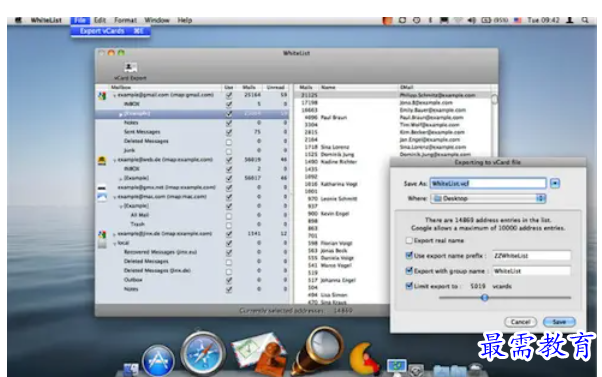Viewport: 602px width, 377px height.
Task: Open the Window menu
Action: (157, 20)
